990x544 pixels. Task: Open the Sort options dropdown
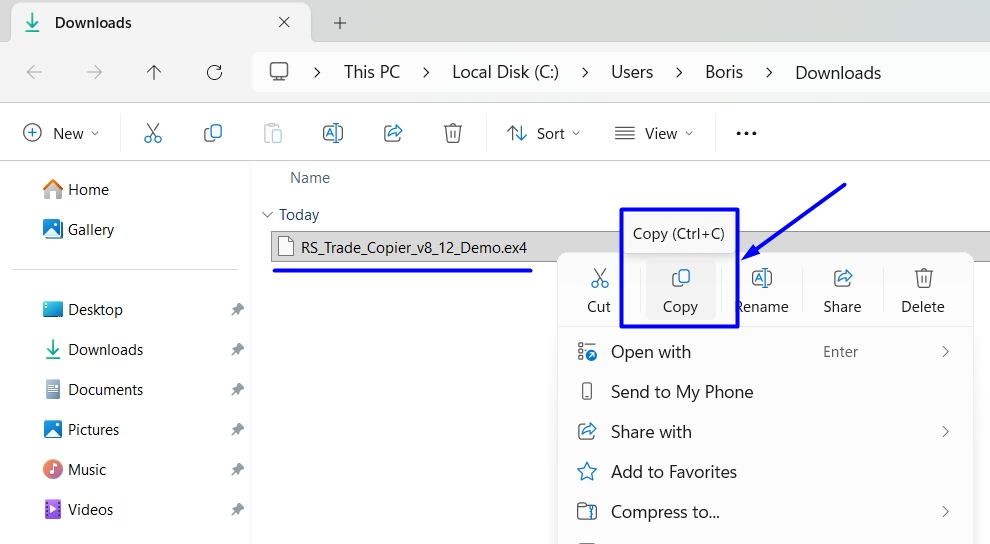543,133
